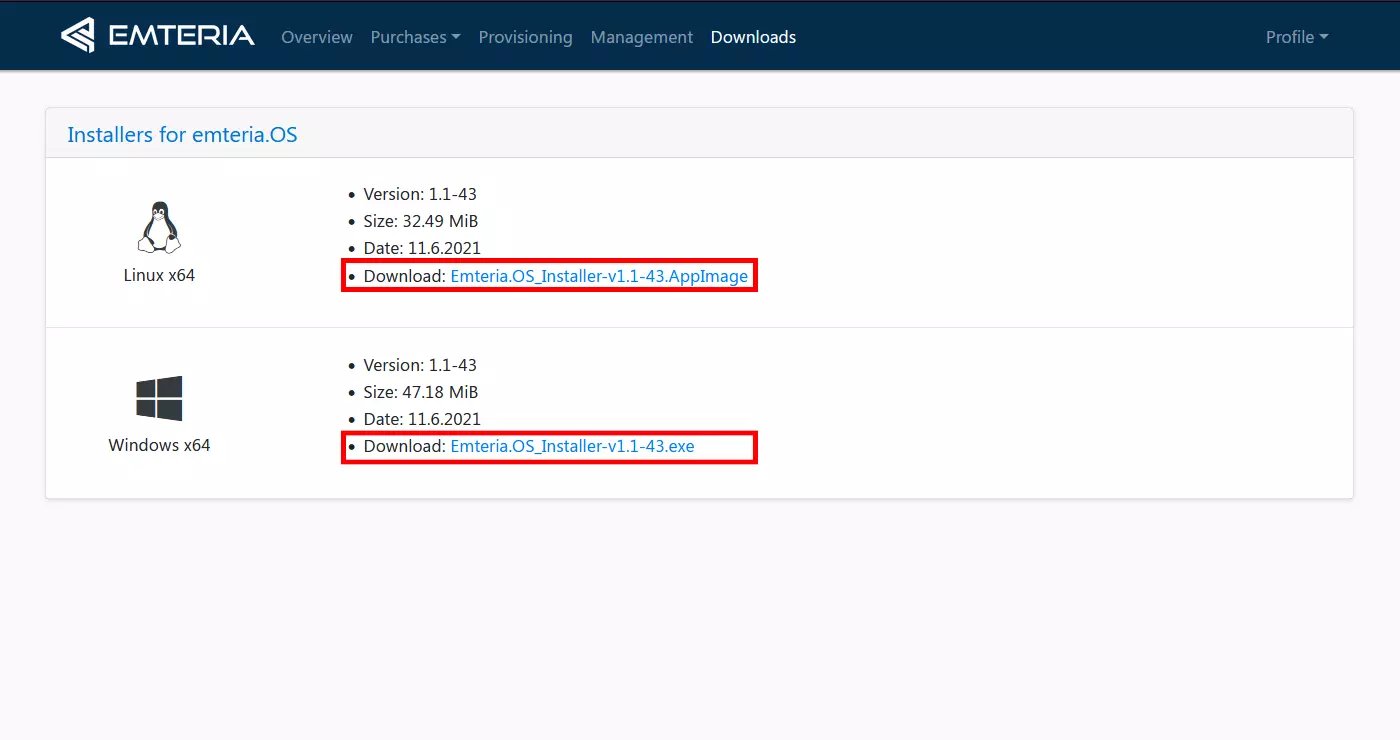Screen dimensions: 1400x740
Task: Click the Linux penguin icon
Action: 159,227
